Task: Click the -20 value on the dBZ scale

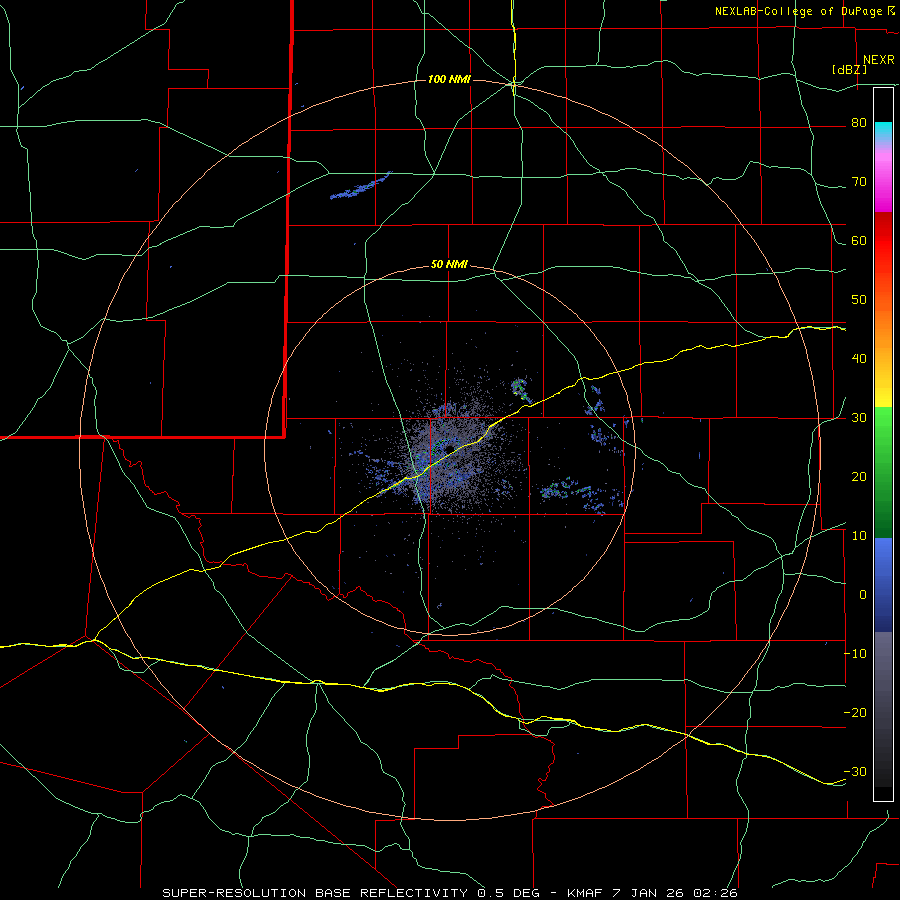Action: (x=855, y=712)
